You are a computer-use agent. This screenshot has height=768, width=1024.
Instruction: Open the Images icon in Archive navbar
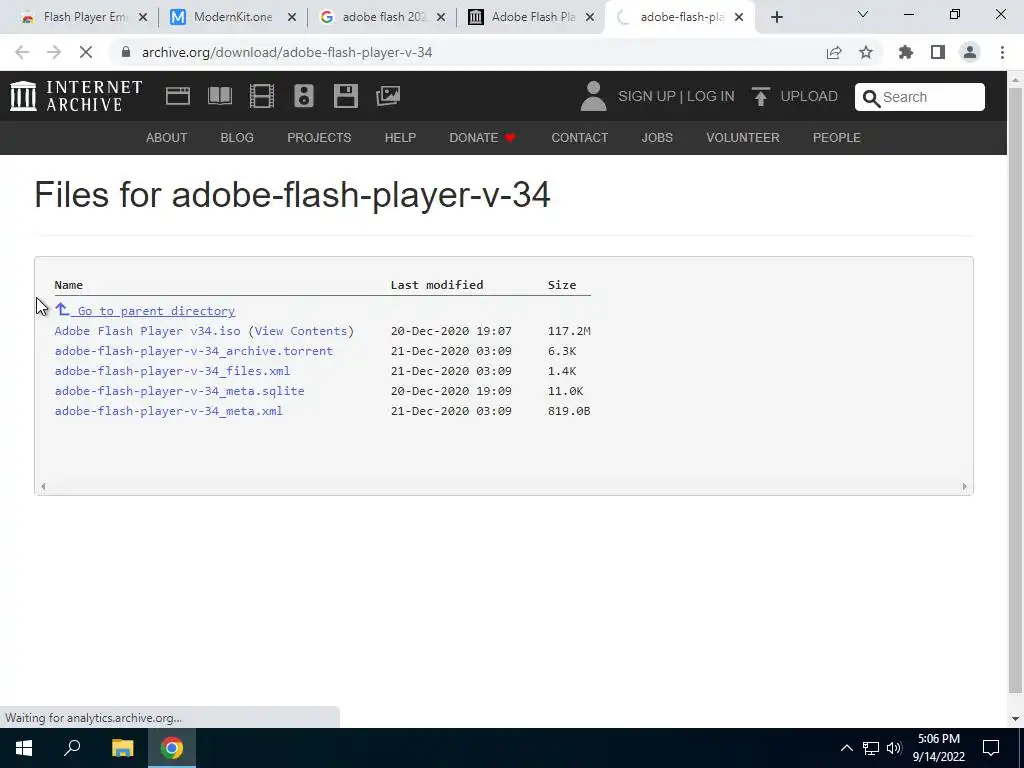pos(388,96)
